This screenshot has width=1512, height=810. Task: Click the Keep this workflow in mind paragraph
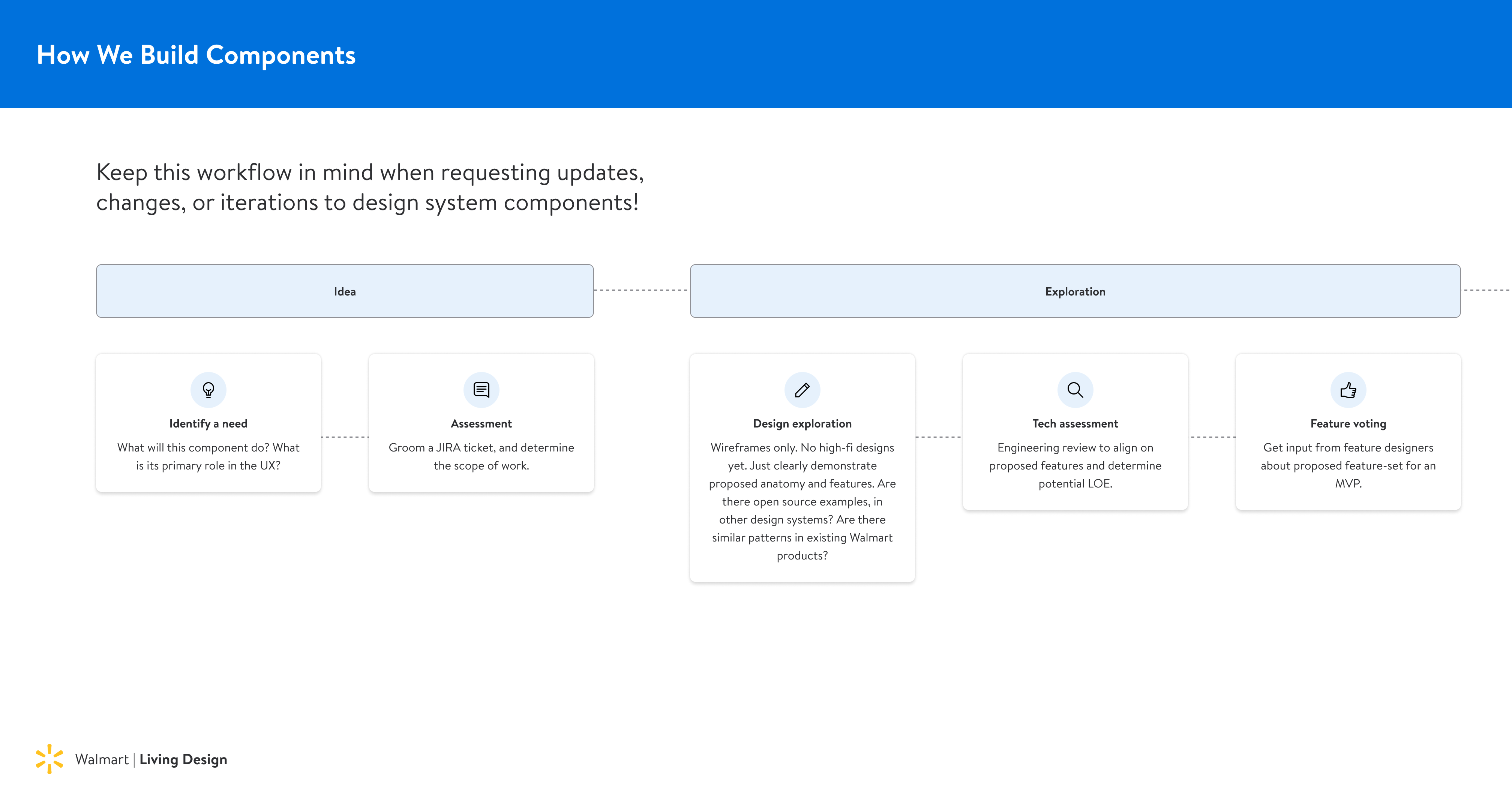(370, 187)
